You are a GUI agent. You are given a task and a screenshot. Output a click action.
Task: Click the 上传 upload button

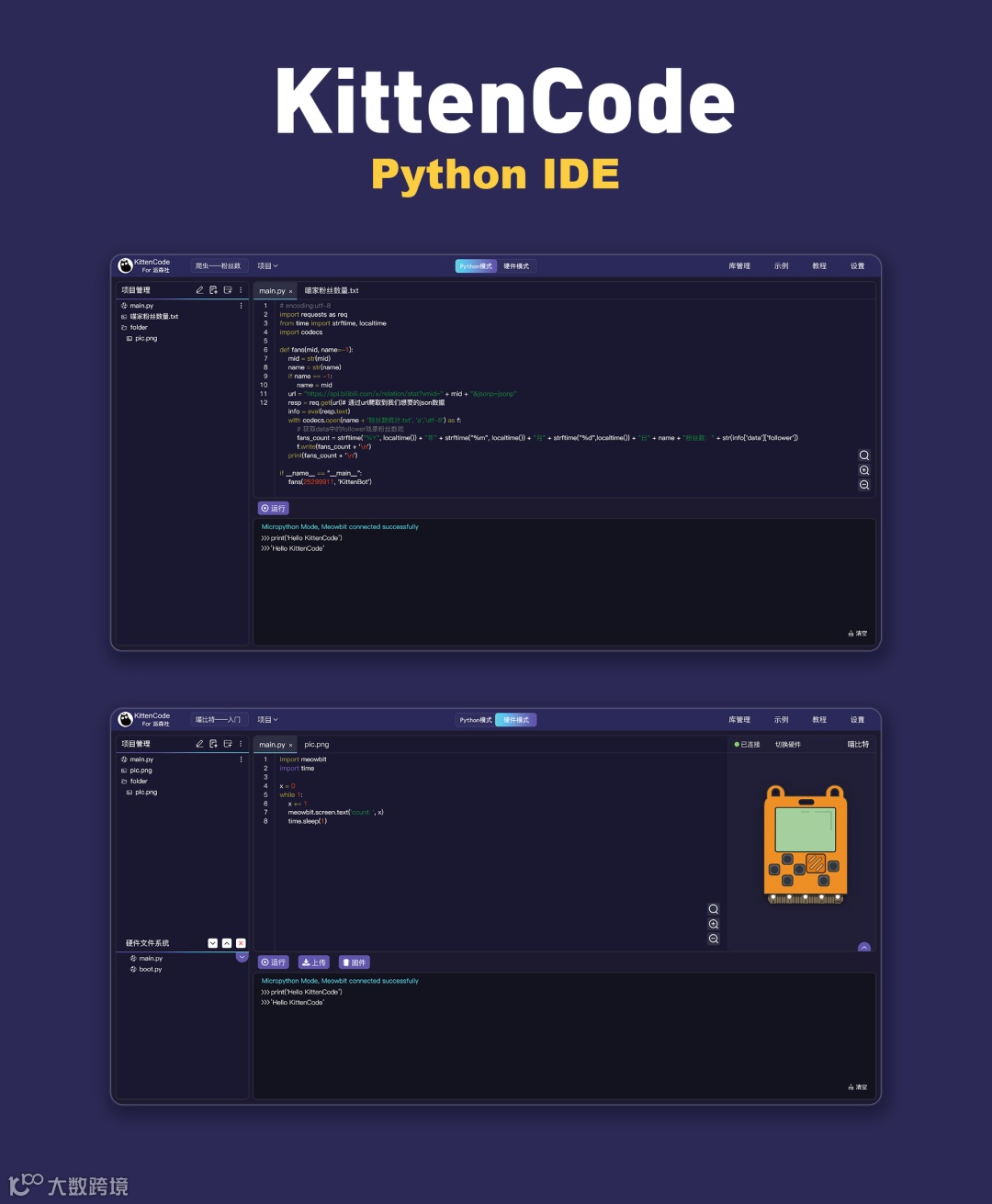click(x=314, y=962)
